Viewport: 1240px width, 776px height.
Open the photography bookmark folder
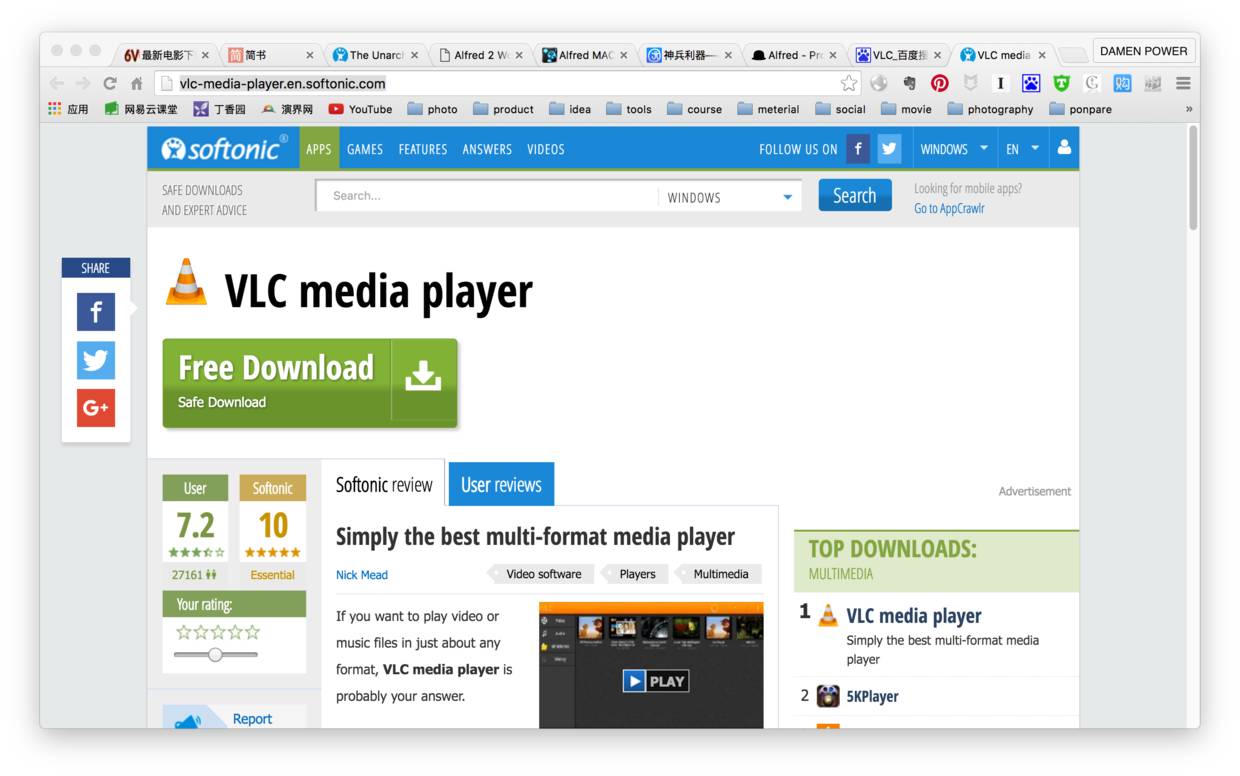990,109
